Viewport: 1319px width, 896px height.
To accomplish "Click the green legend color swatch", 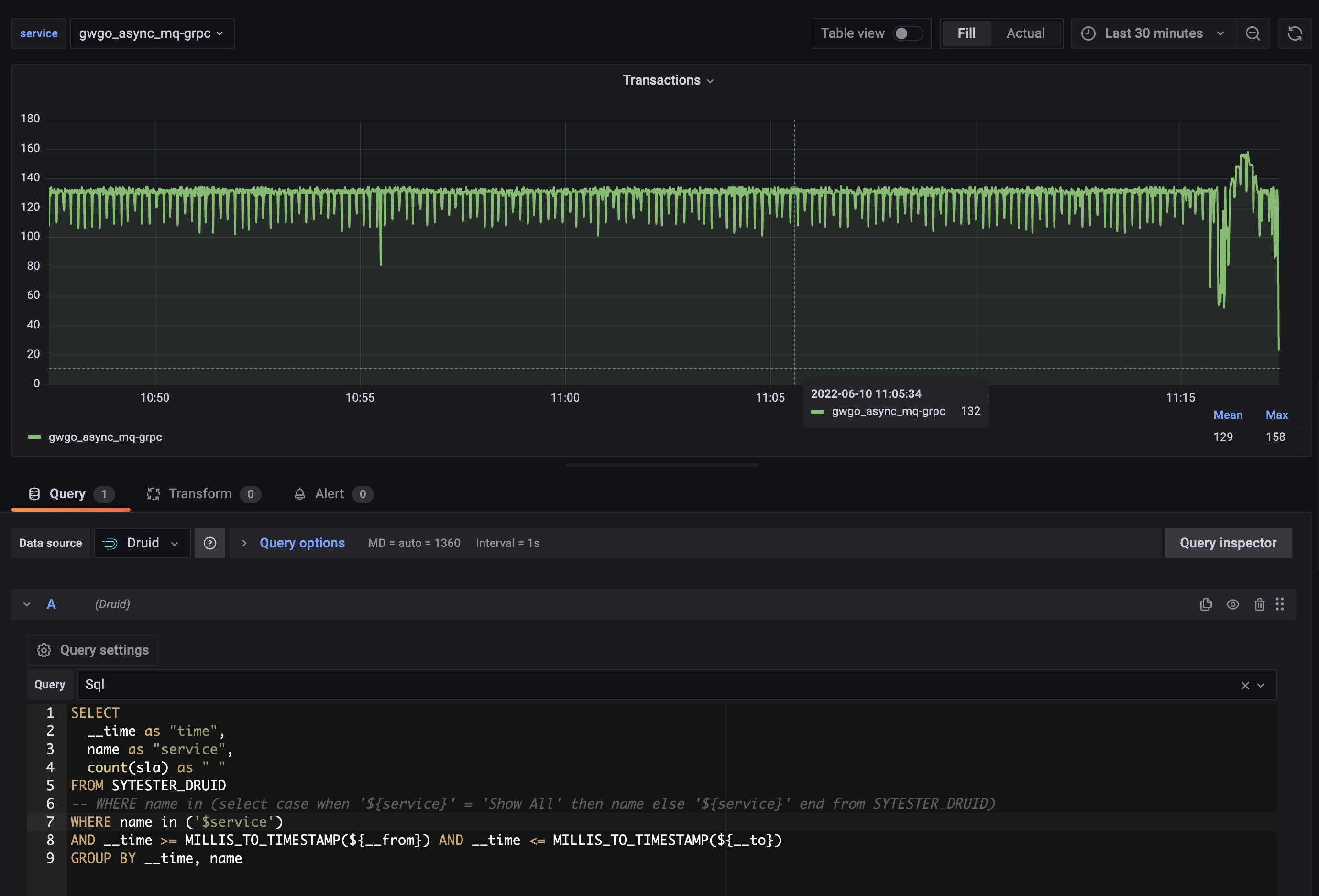I will [x=34, y=437].
